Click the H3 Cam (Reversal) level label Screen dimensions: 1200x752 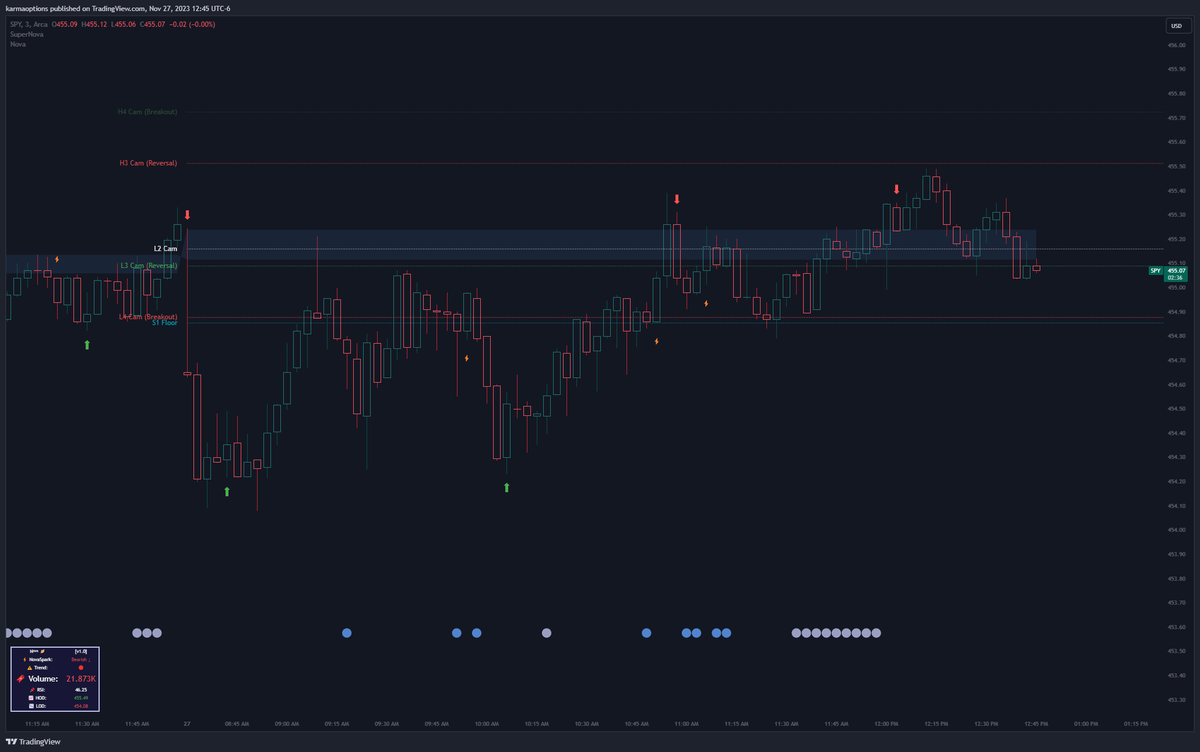point(148,162)
